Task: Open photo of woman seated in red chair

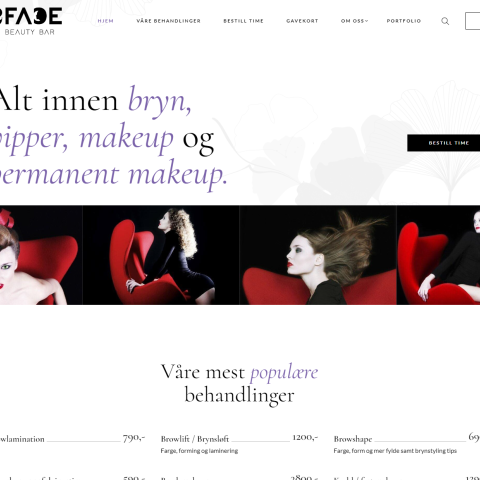Action: click(x=439, y=255)
